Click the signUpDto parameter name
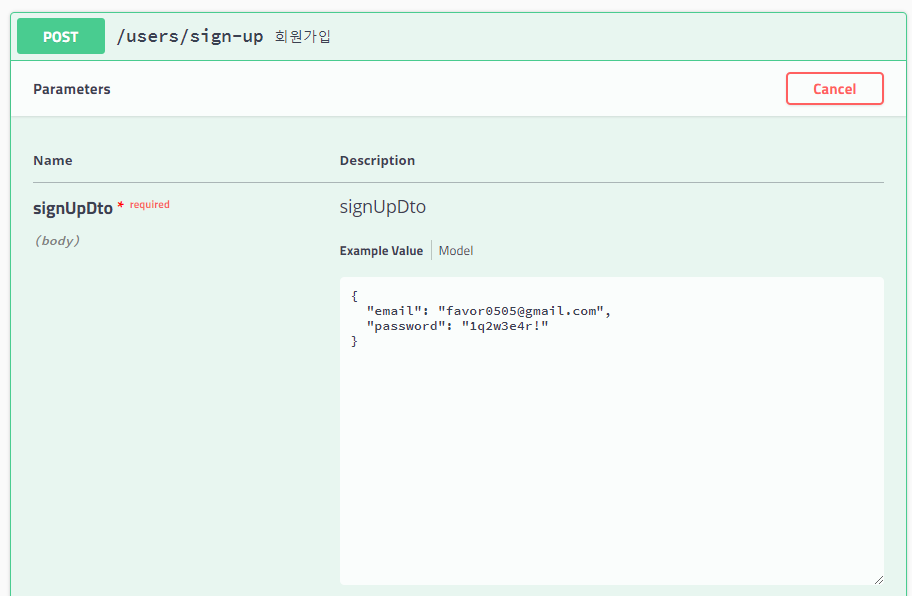Screen dimensions: 912x596 point(73,208)
